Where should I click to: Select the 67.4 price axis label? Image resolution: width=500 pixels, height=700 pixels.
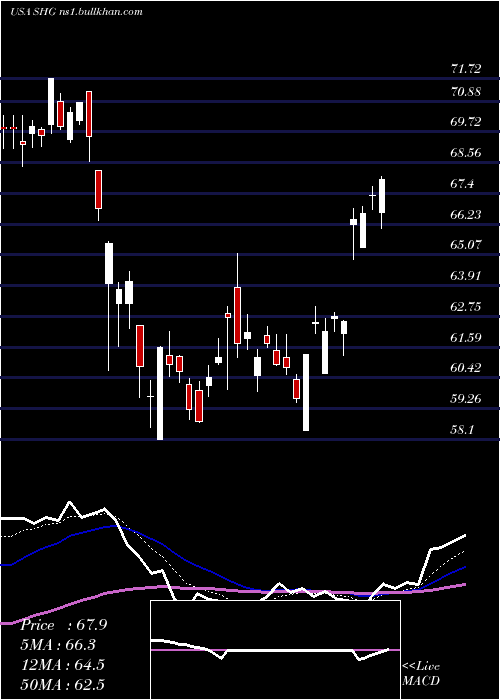coord(462,184)
